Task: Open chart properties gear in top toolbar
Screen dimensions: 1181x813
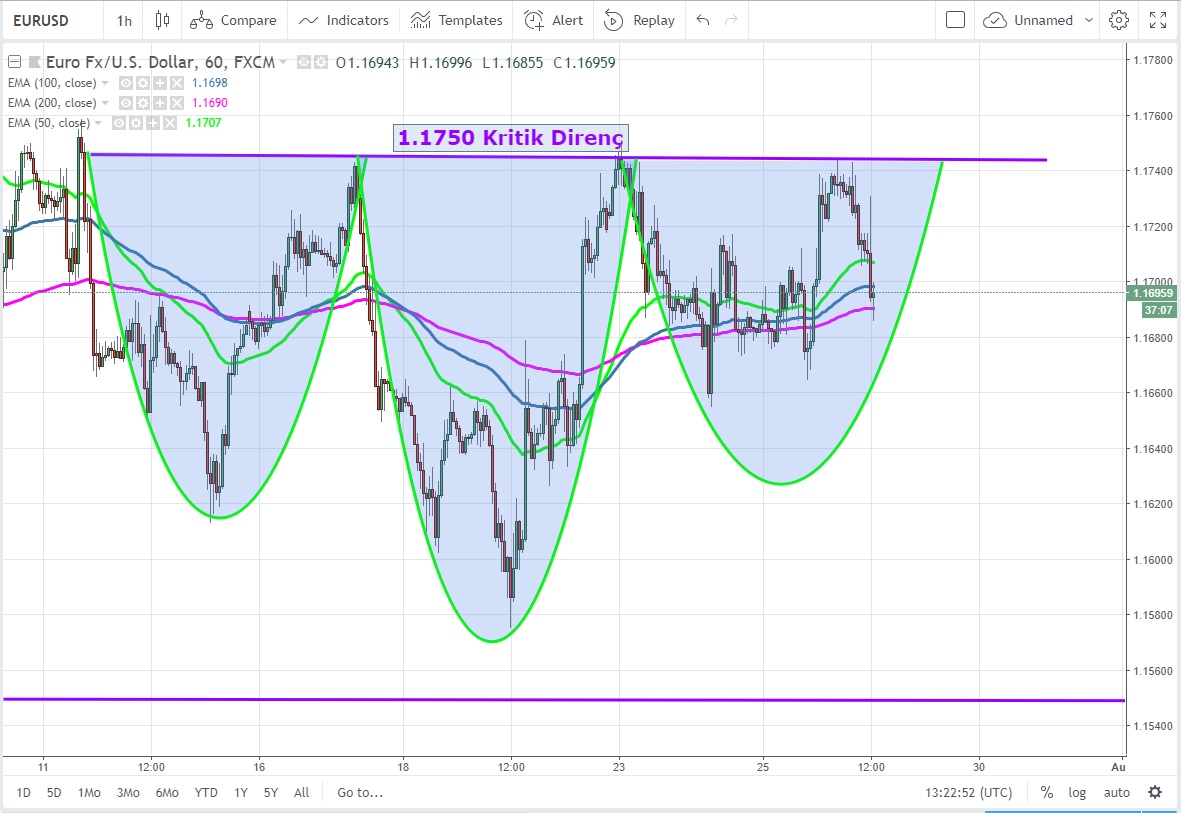Action: [x=1119, y=20]
